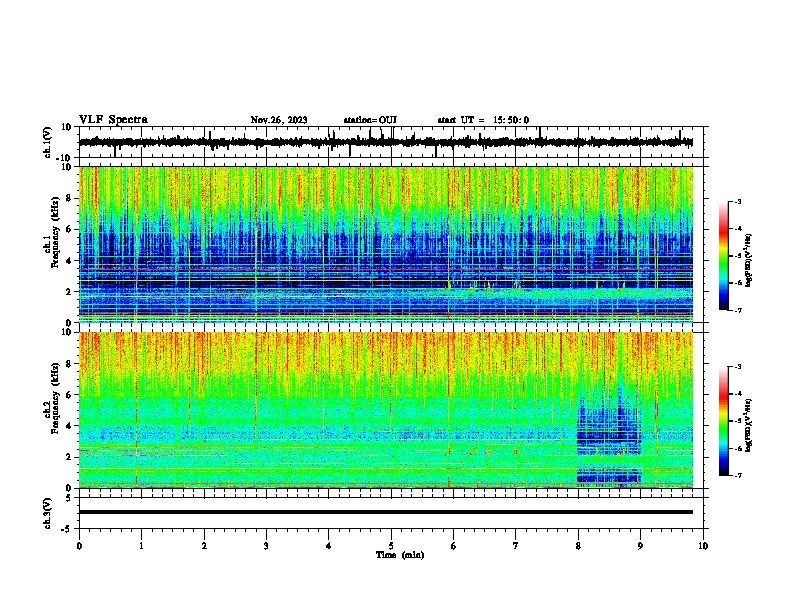Click the ch.1 color scale log(PSD) label
Viewport: 792px width, 612px height.
(x=749, y=260)
